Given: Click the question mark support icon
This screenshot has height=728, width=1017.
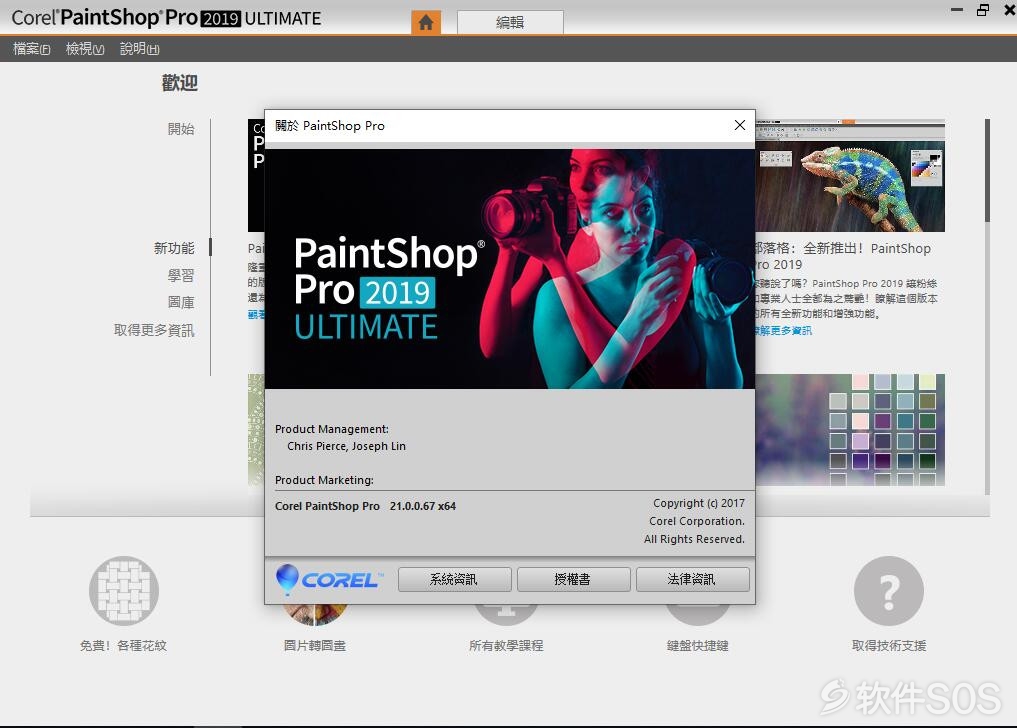Looking at the screenshot, I should [889, 590].
